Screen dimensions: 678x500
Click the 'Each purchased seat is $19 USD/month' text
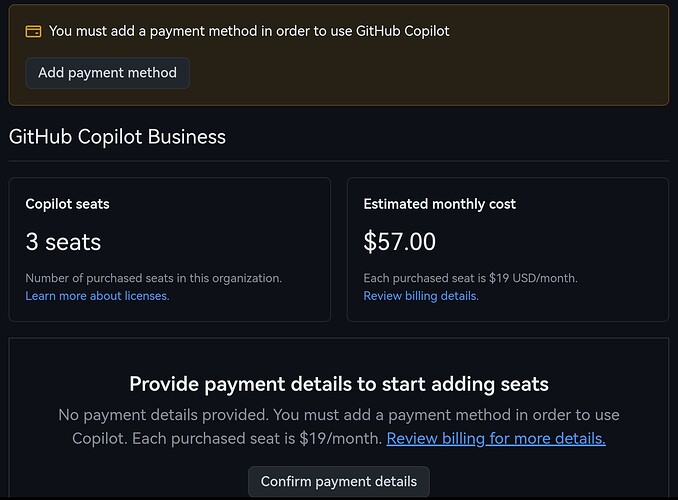pos(470,278)
